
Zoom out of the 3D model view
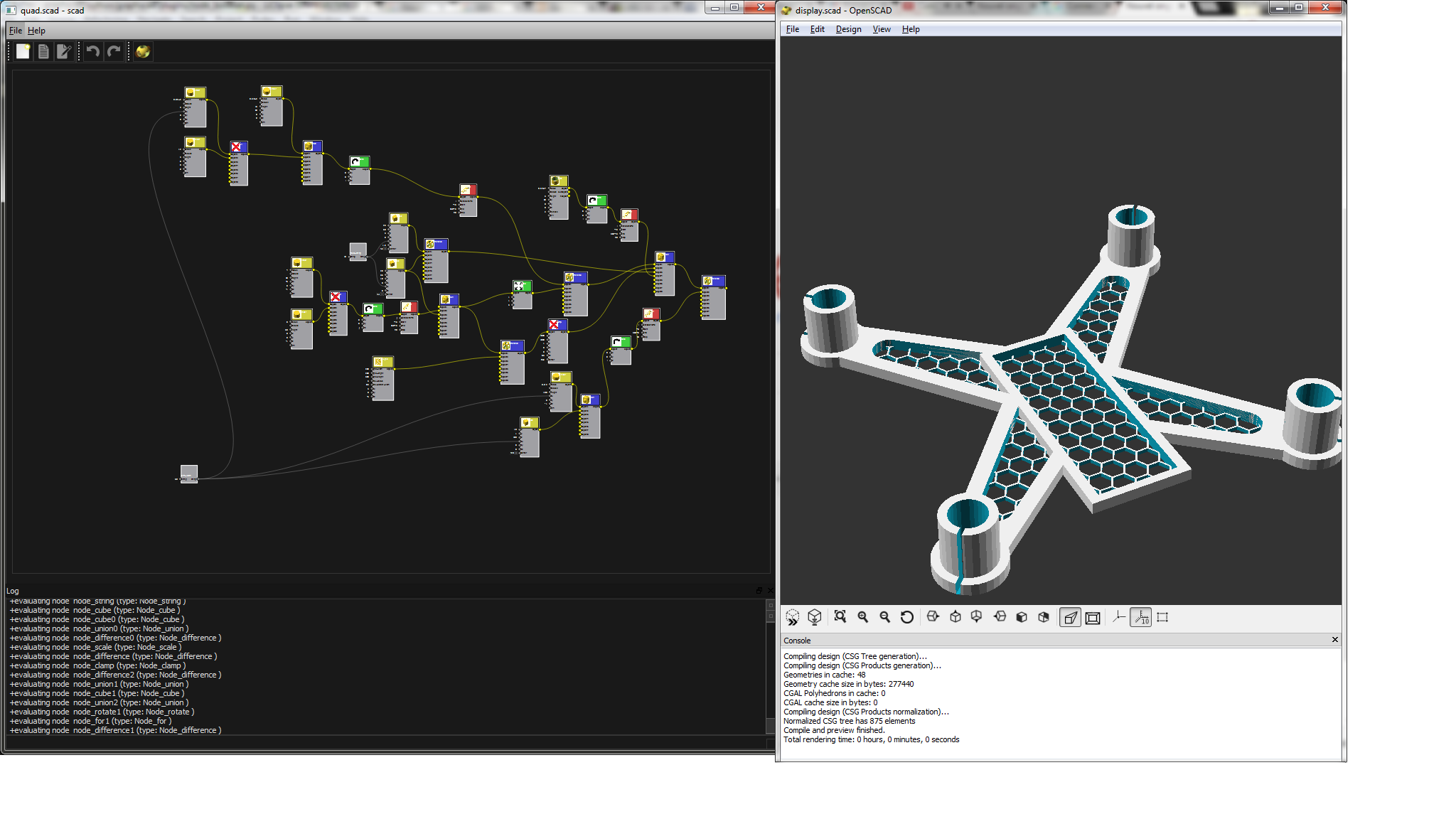point(885,617)
